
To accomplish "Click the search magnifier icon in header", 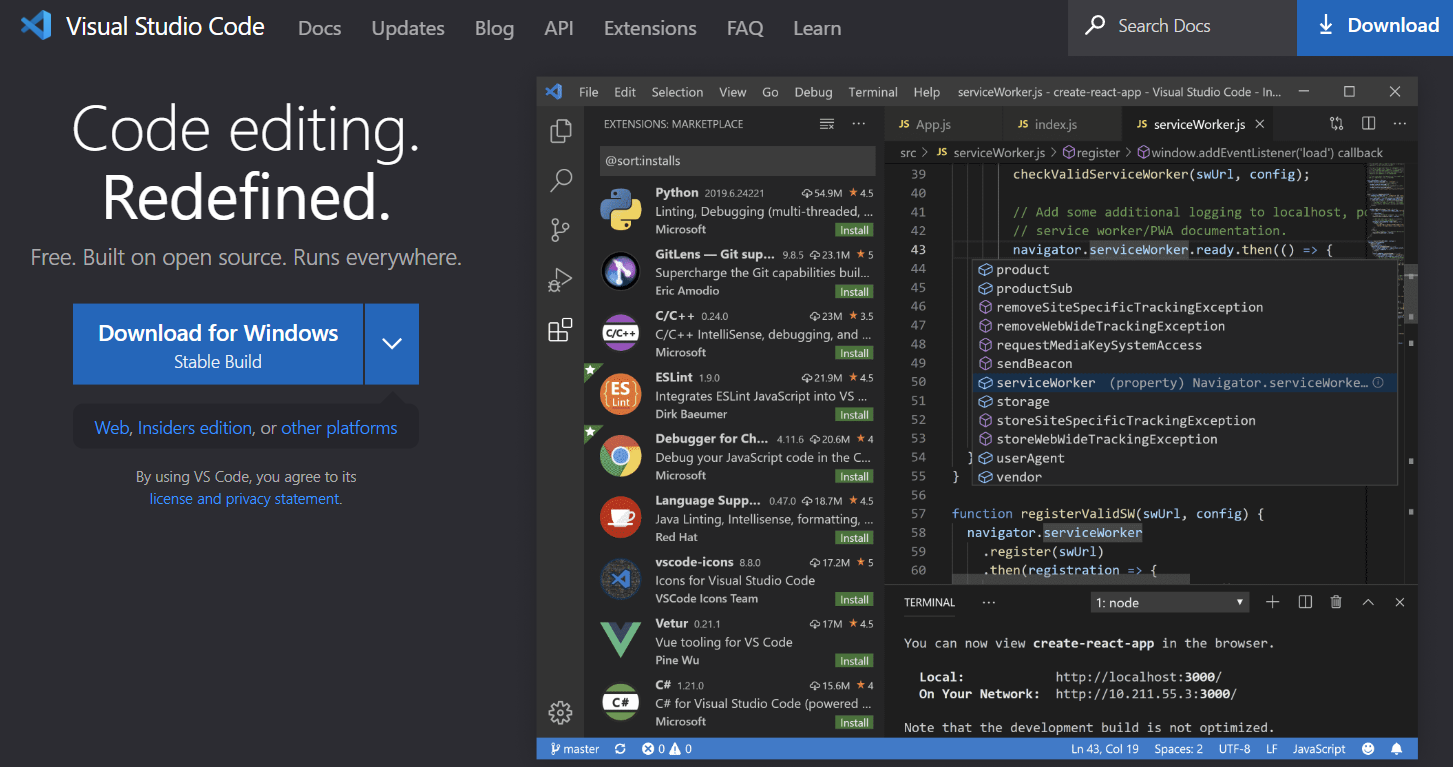I will pyautogui.click(x=1096, y=26).
